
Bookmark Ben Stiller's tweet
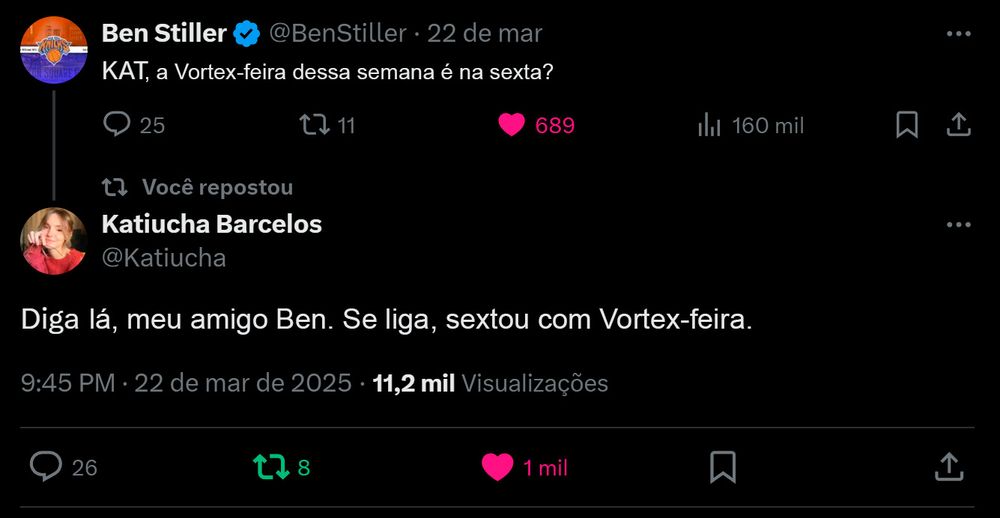click(907, 125)
